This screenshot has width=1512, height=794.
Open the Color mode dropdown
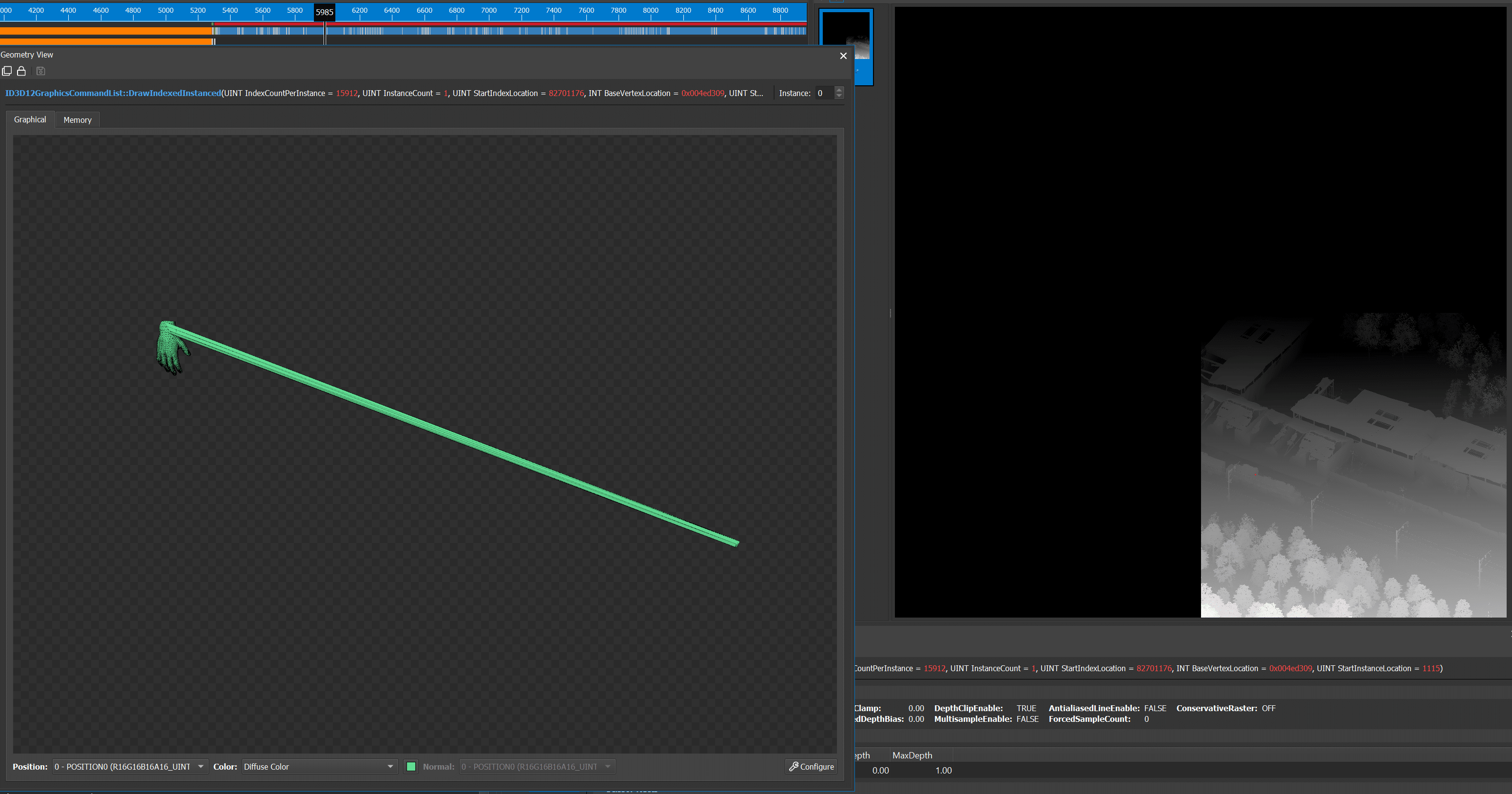pos(319,766)
